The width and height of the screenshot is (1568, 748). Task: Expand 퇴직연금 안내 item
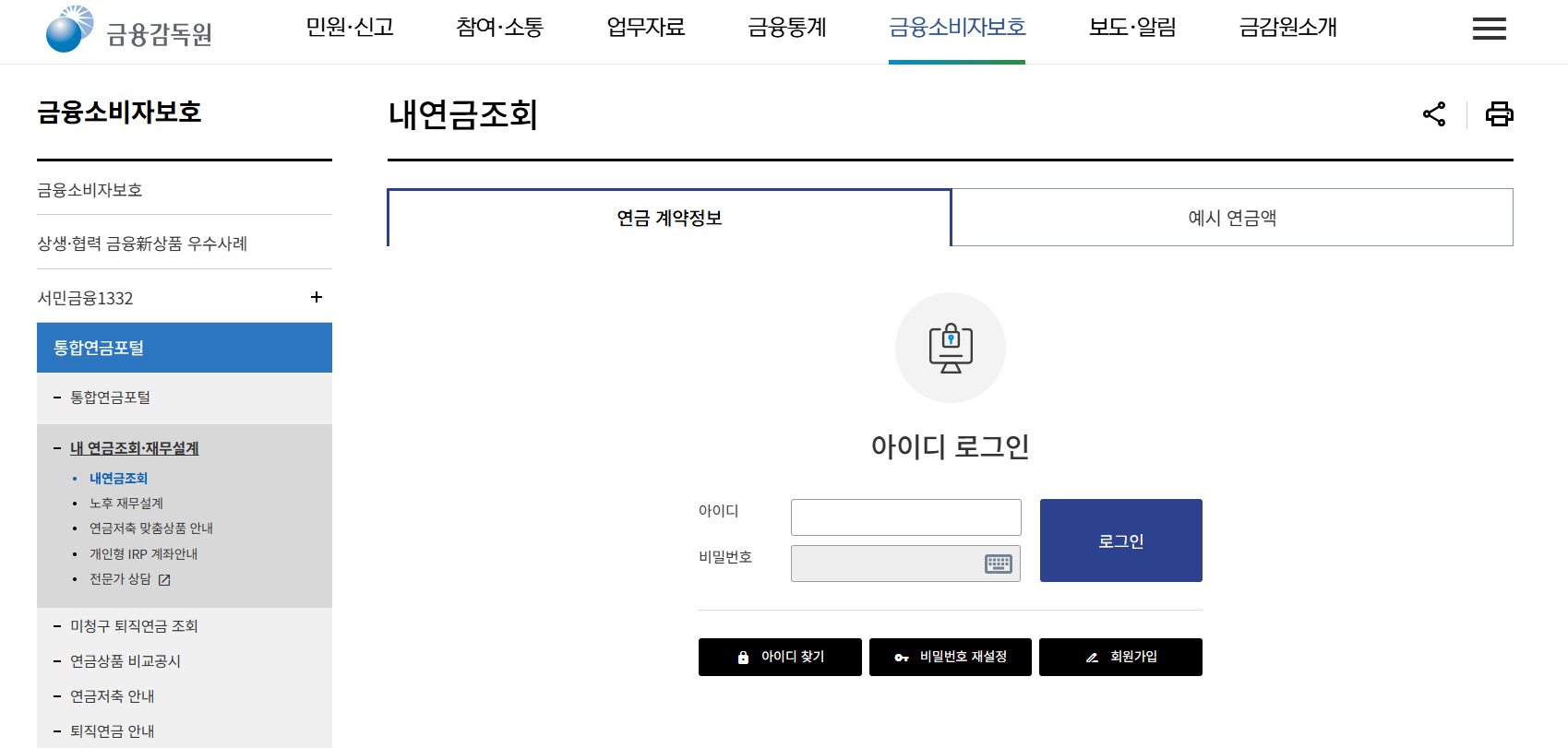click(x=112, y=731)
